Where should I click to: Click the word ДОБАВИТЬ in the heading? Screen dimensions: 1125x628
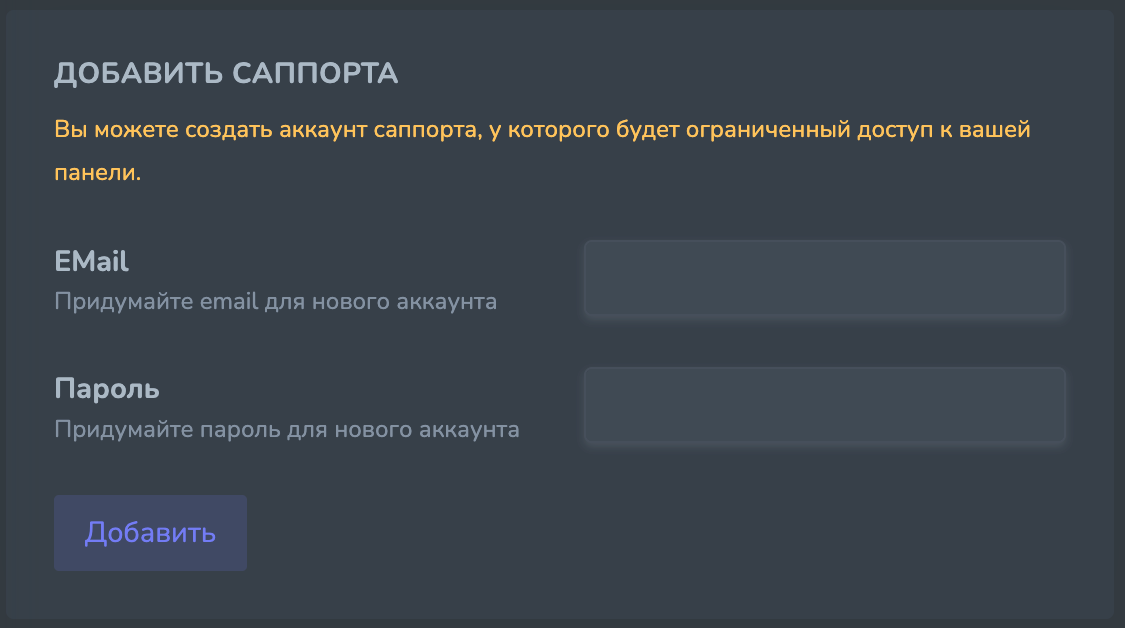pos(138,73)
